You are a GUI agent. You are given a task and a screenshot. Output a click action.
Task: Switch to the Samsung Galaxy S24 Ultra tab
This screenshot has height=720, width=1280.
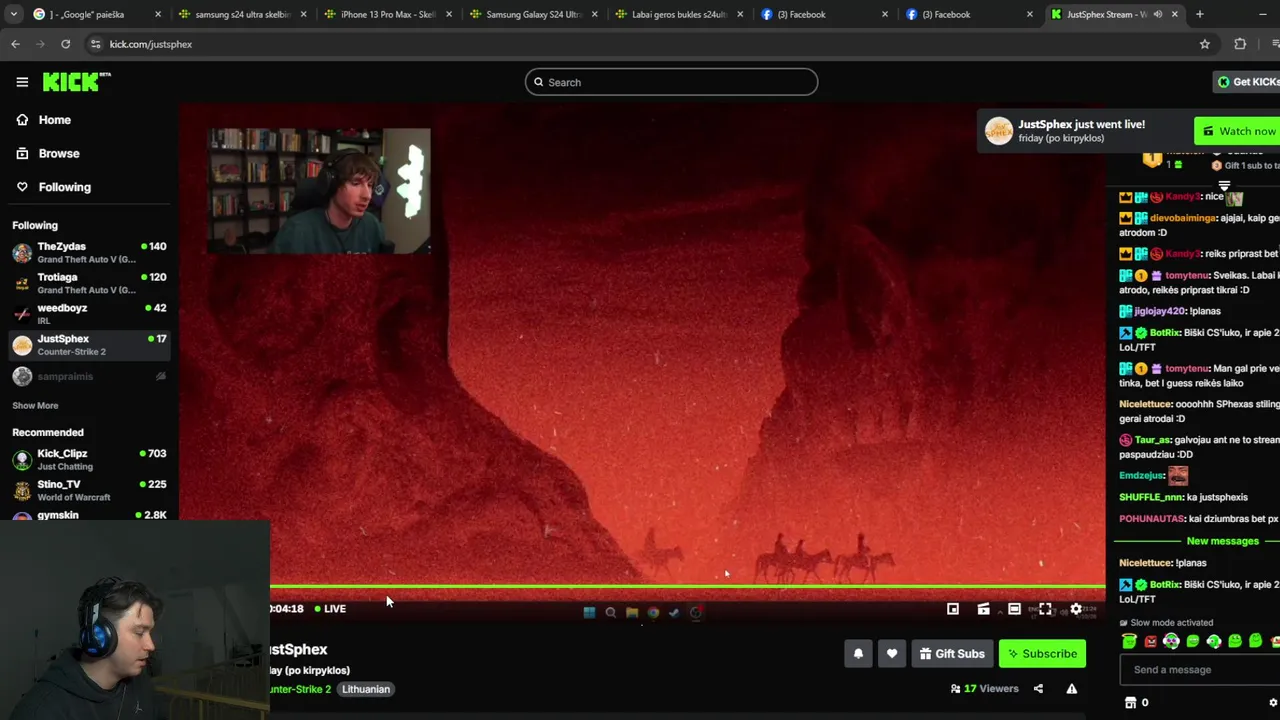(535, 14)
